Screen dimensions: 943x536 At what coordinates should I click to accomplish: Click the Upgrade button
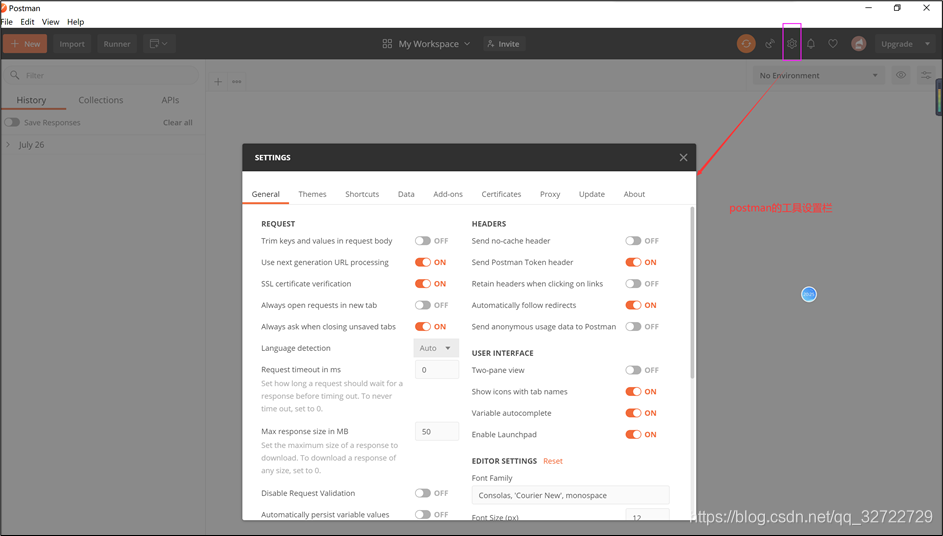pos(897,44)
